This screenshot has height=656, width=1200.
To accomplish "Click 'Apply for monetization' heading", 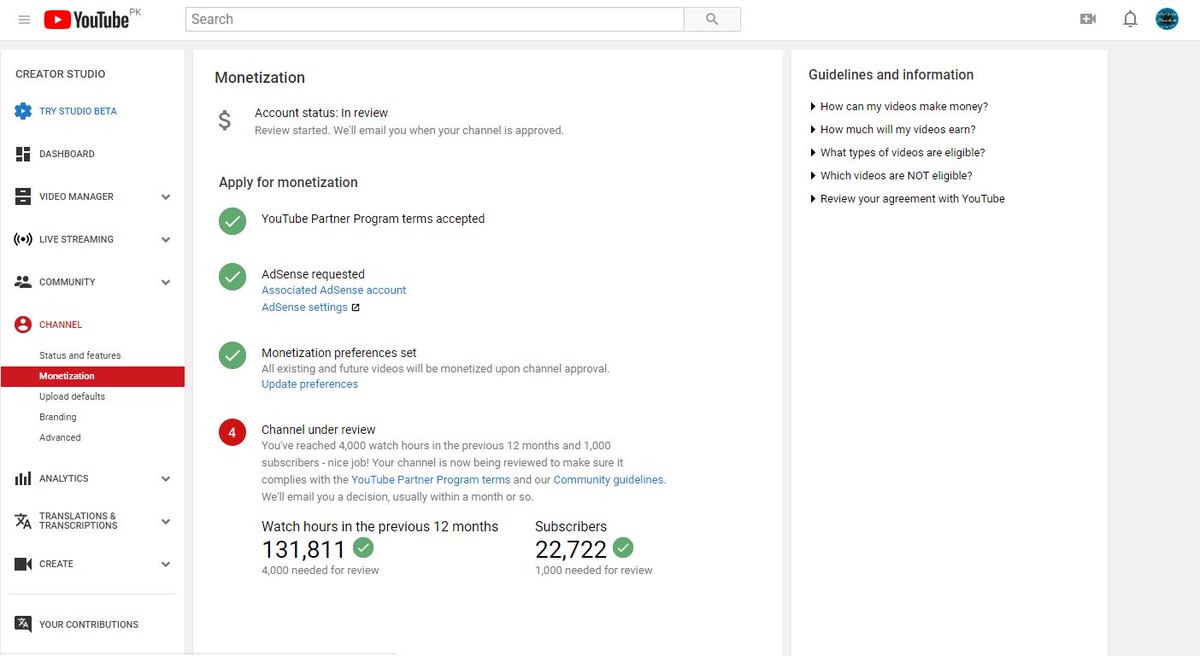I will pos(288,182).
